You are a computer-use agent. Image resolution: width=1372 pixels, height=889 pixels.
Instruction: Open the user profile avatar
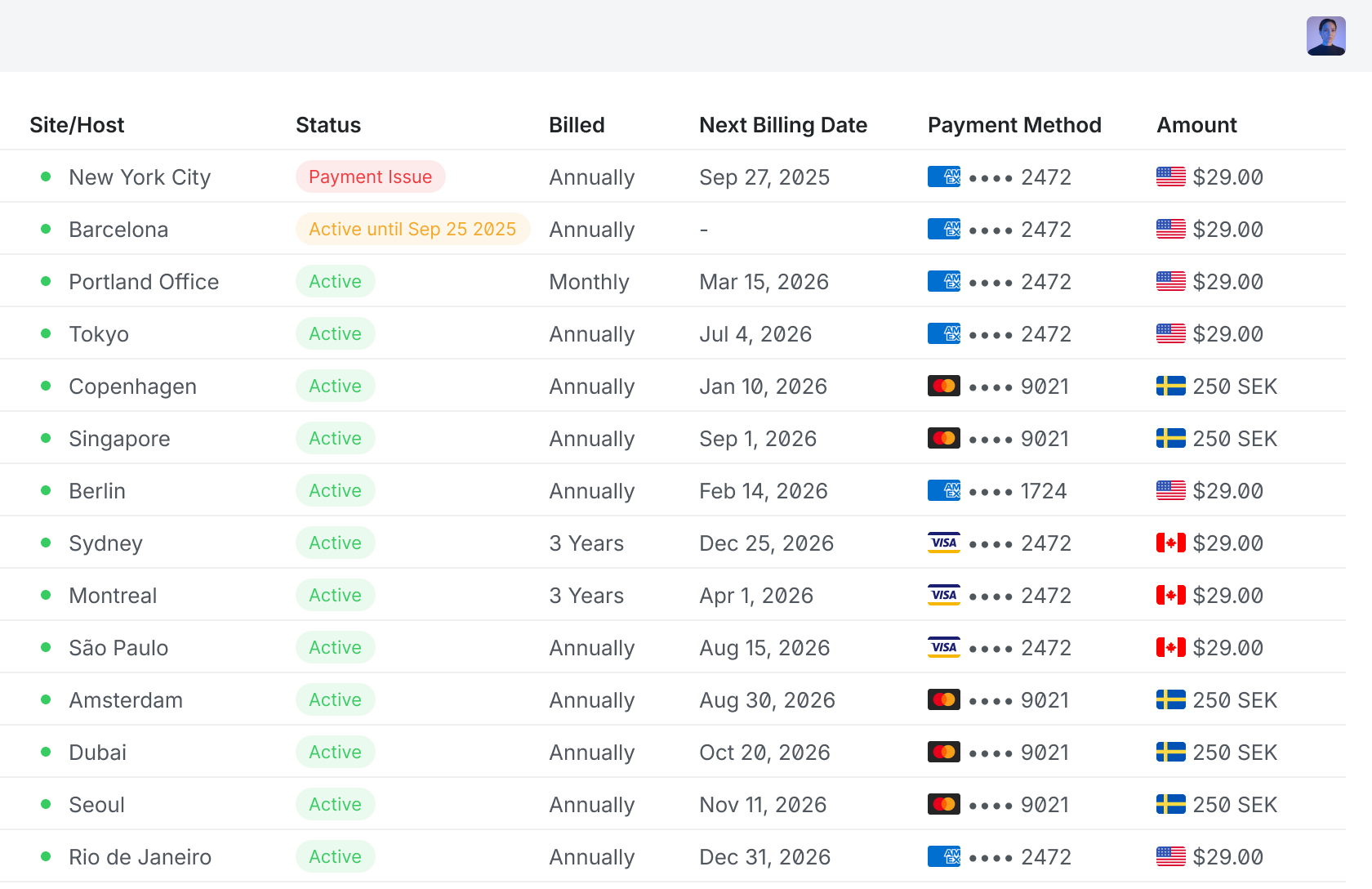pos(1325,36)
